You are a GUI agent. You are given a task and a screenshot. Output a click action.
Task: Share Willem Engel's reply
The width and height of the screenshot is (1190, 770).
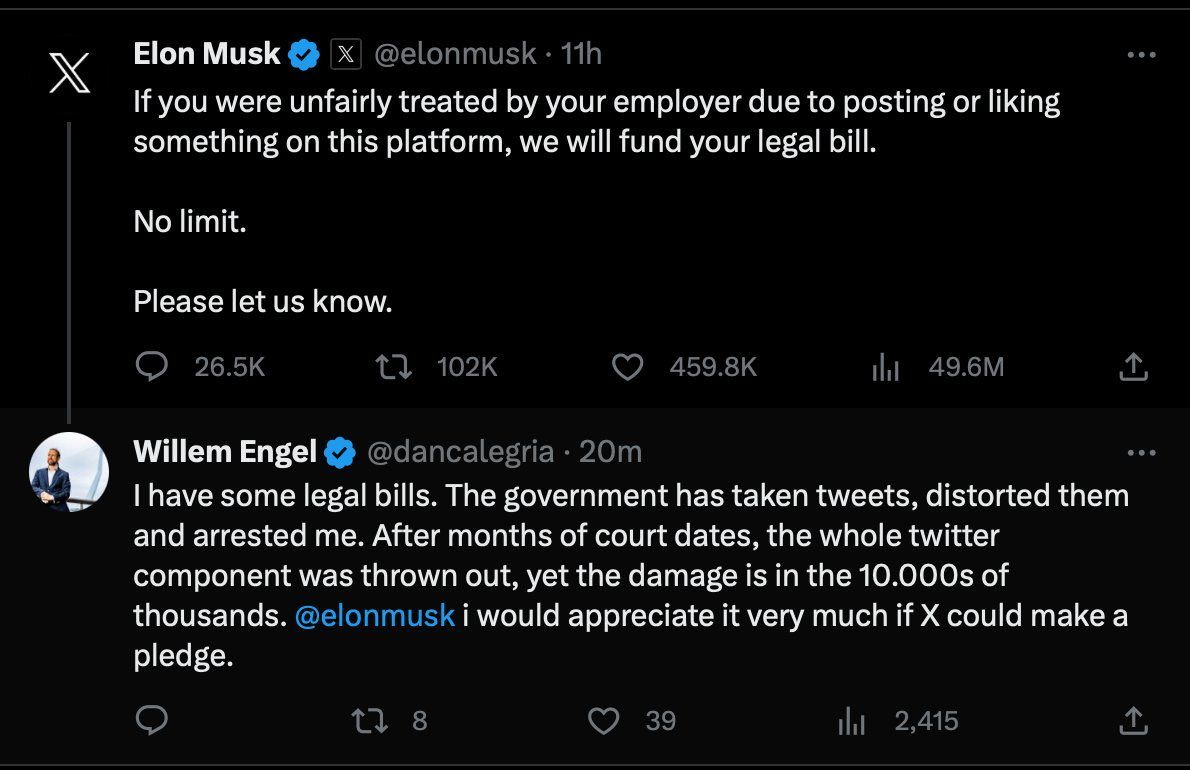(x=1132, y=720)
